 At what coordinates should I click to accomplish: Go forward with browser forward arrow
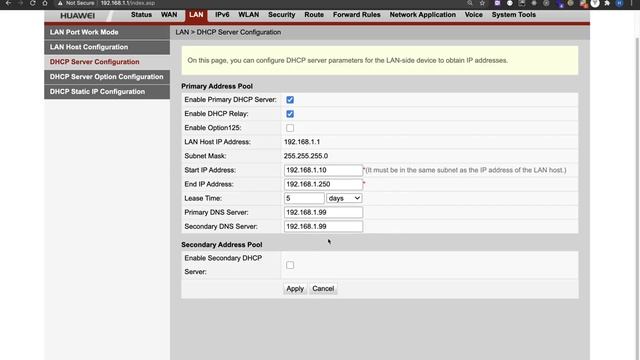click(20, 3)
